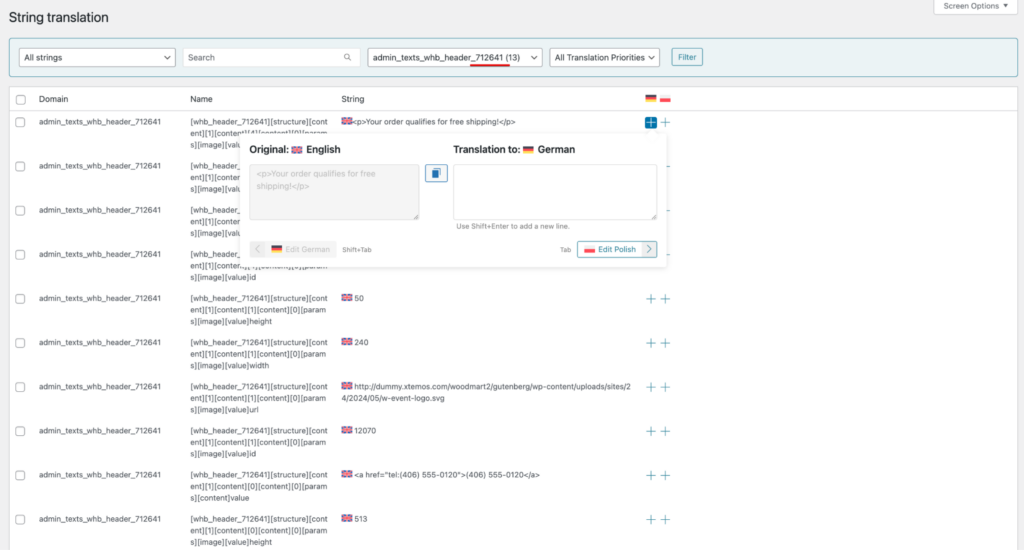Check the row checkbox for phone link string
The width and height of the screenshot is (1024, 550).
[21, 476]
